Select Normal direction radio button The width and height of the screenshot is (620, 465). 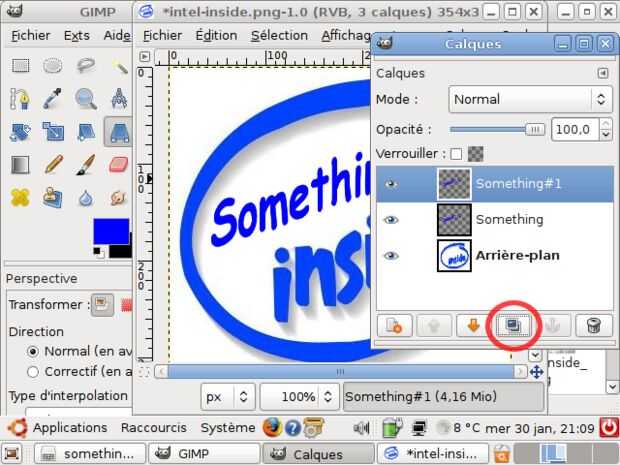(33, 351)
